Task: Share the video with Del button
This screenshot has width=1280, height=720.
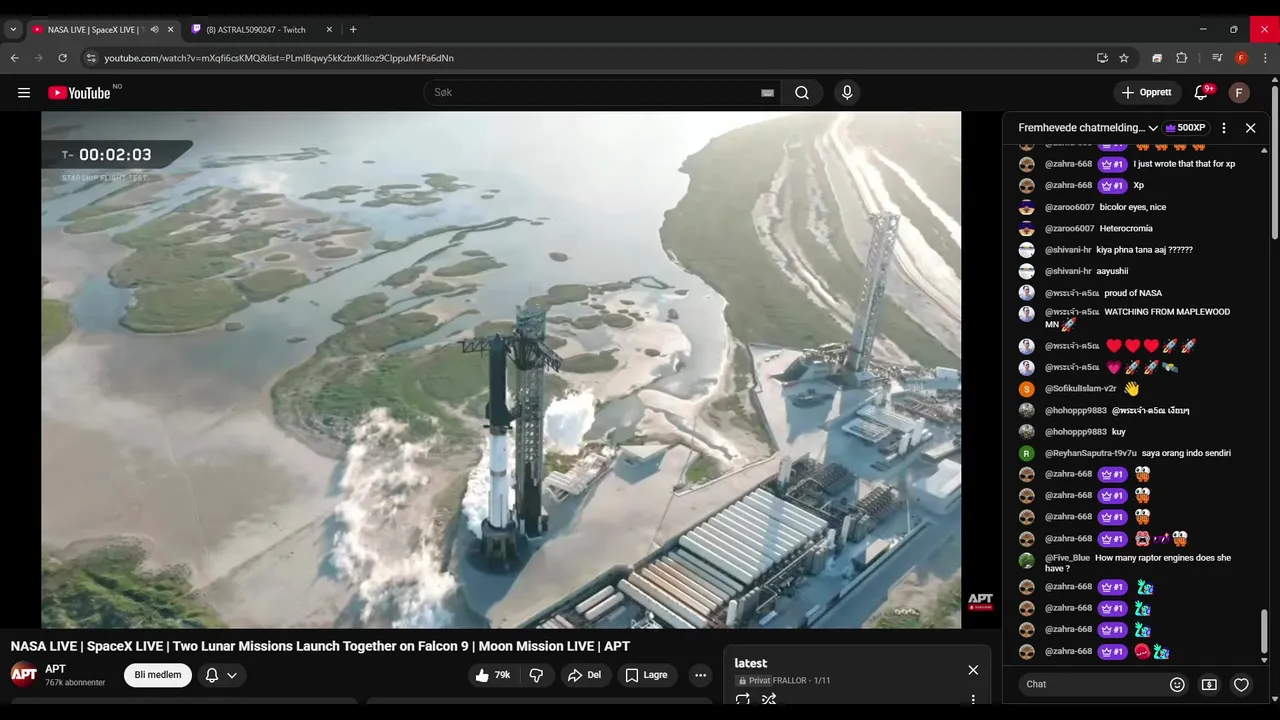Action: (x=585, y=675)
